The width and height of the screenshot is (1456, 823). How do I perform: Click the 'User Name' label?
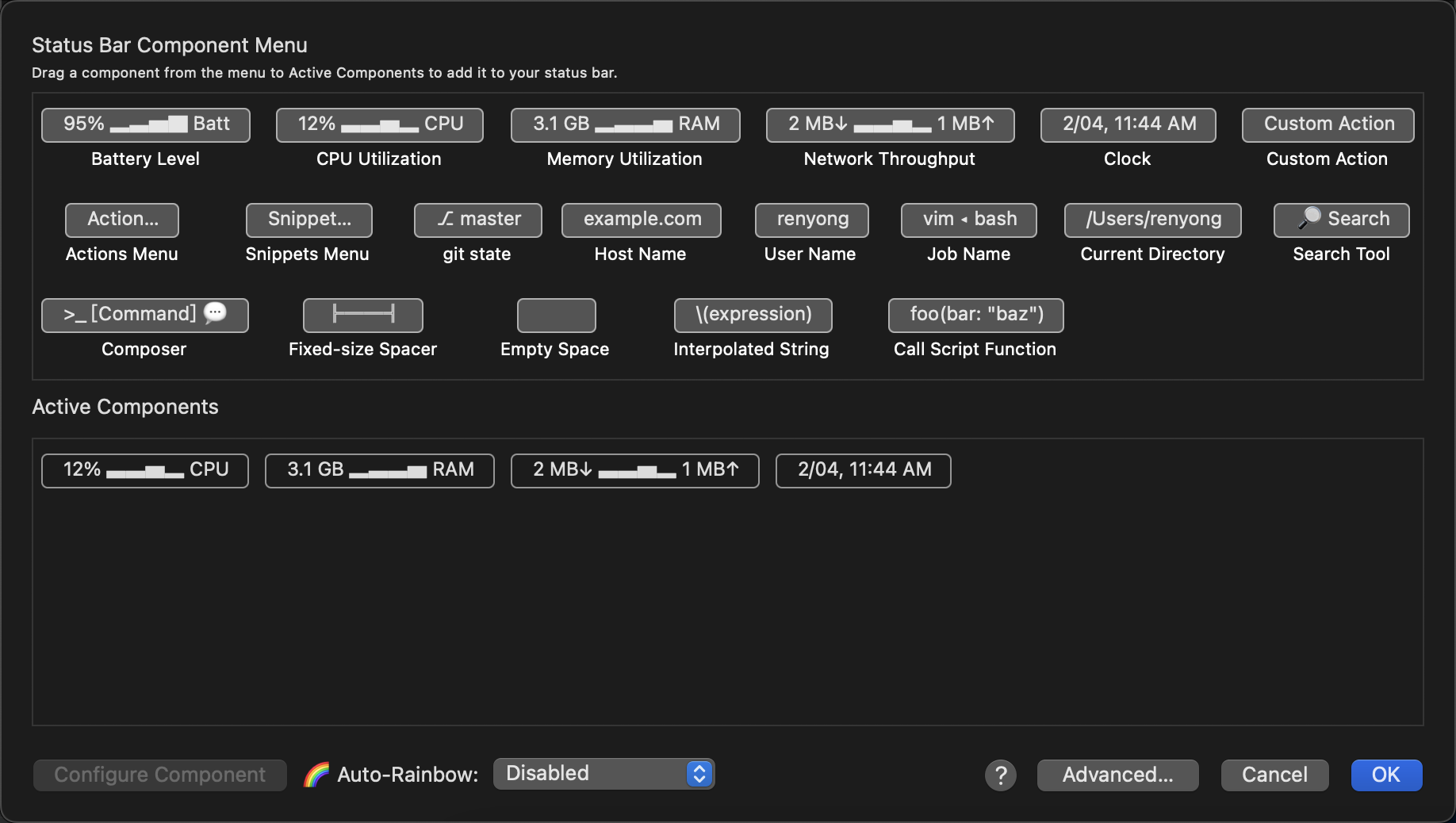pos(810,254)
